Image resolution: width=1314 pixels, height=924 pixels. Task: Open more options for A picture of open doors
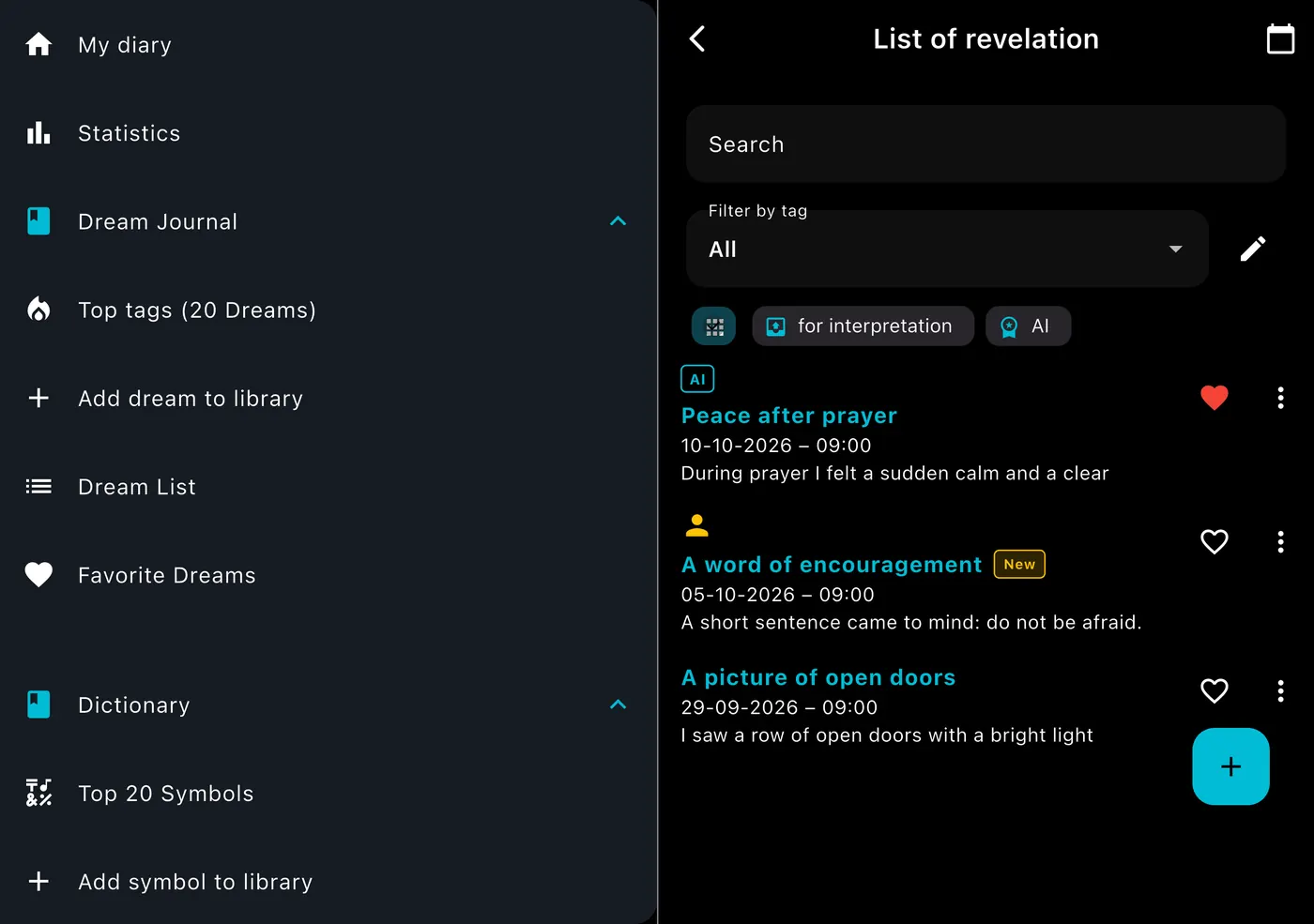click(1280, 691)
